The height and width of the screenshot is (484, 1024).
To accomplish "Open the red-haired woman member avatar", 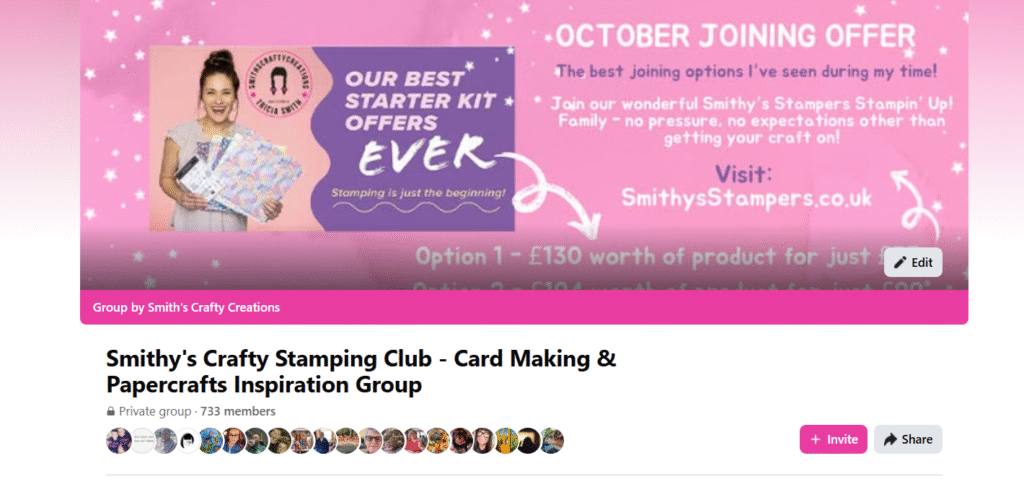I will 232,440.
